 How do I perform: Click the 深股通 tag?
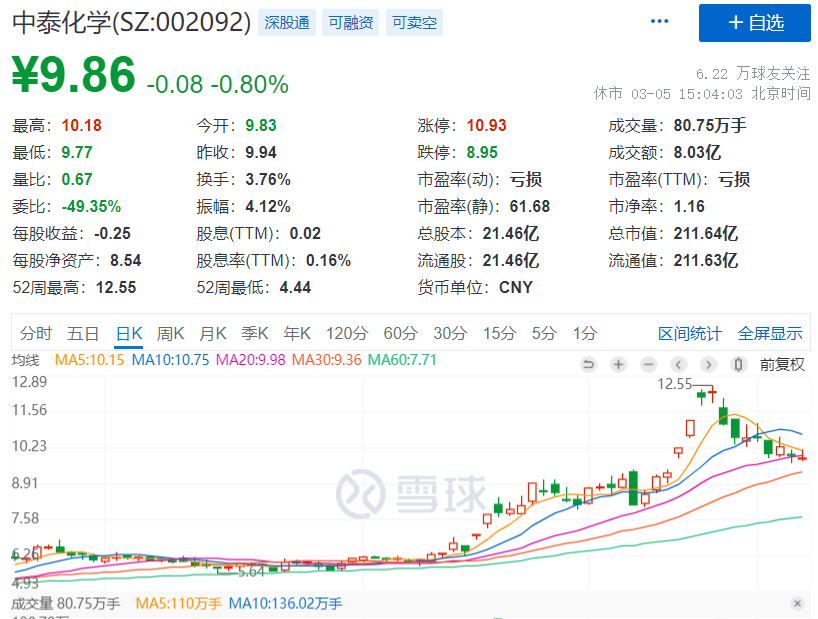287,22
